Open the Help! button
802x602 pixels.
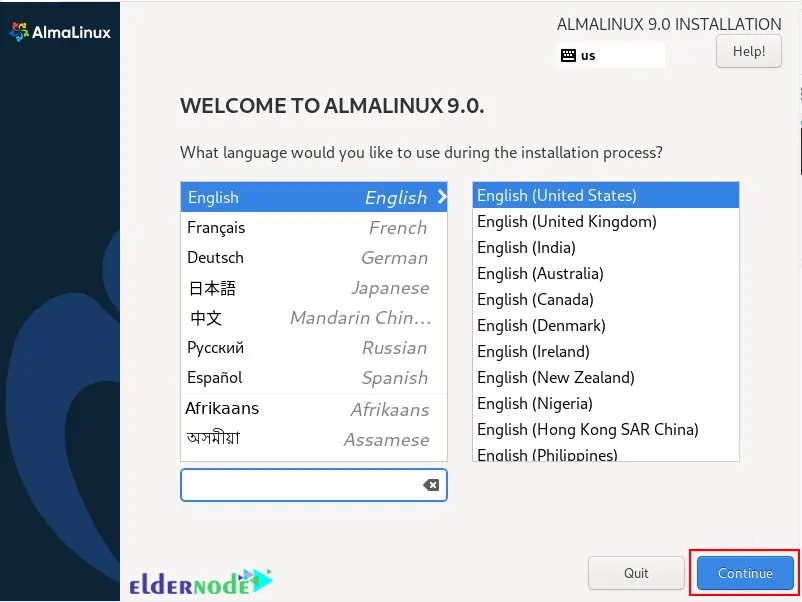tap(748, 51)
